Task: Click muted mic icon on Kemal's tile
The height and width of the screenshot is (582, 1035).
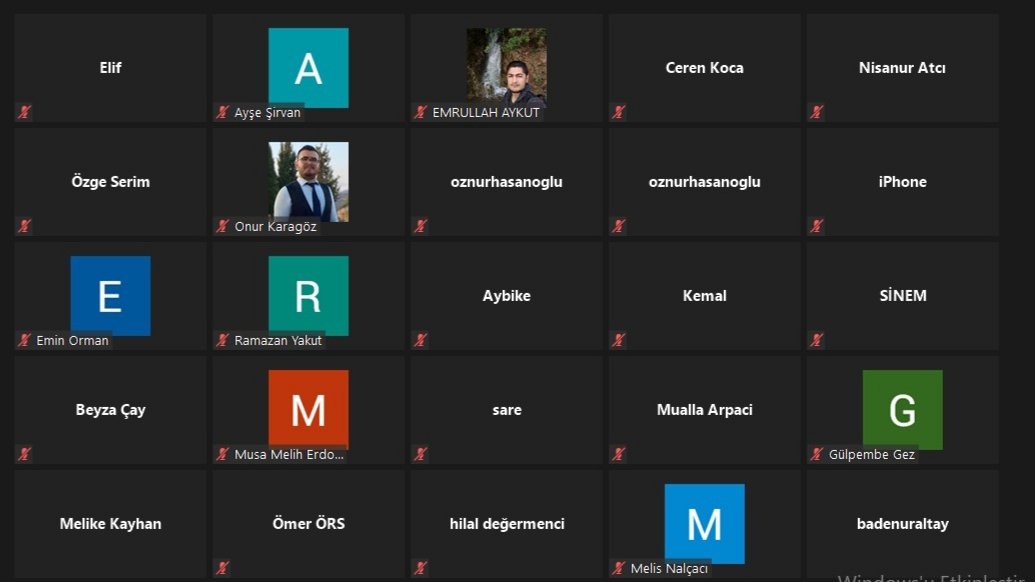Action: tap(618, 340)
